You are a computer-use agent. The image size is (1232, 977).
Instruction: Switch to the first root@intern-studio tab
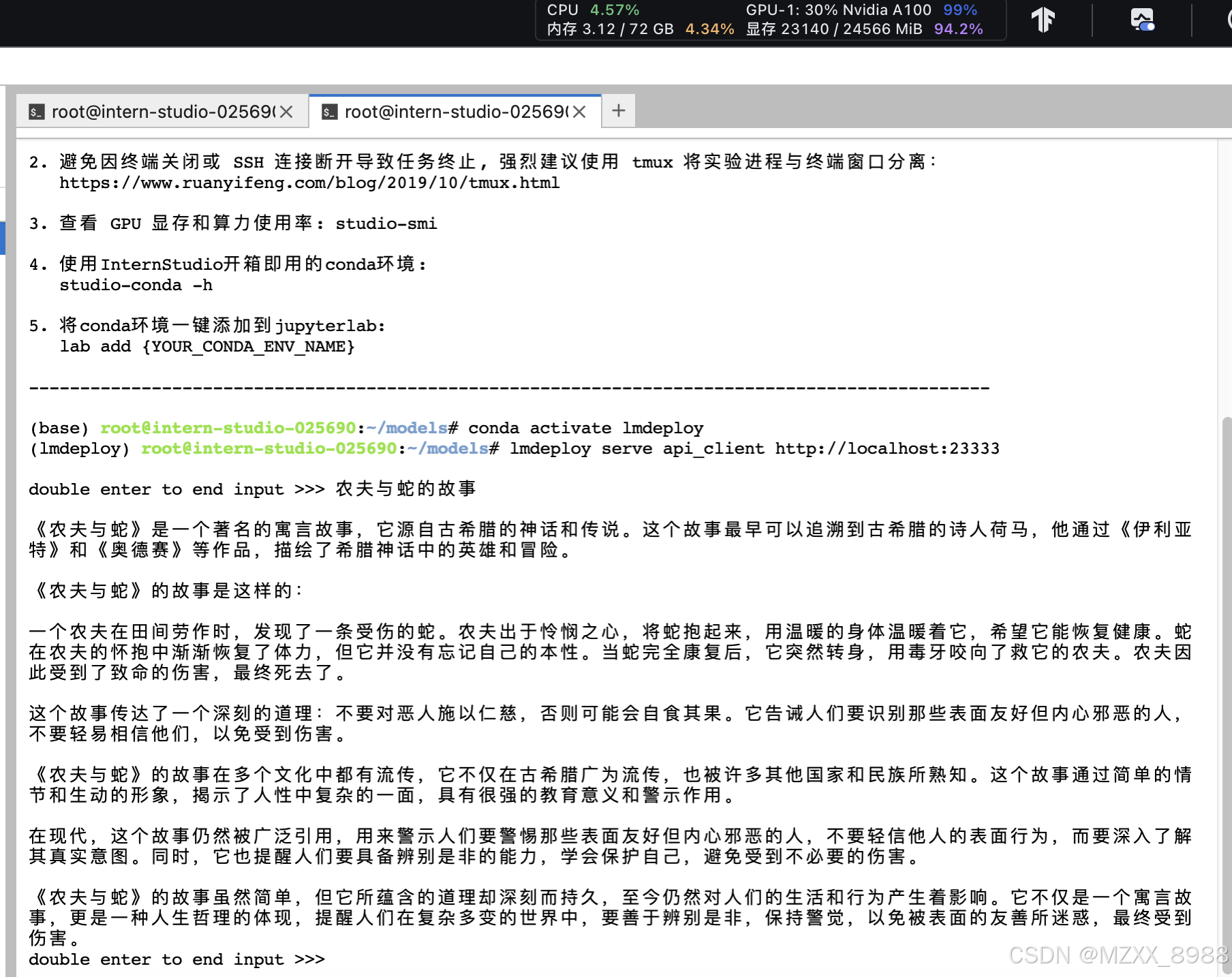pyautogui.click(x=157, y=111)
